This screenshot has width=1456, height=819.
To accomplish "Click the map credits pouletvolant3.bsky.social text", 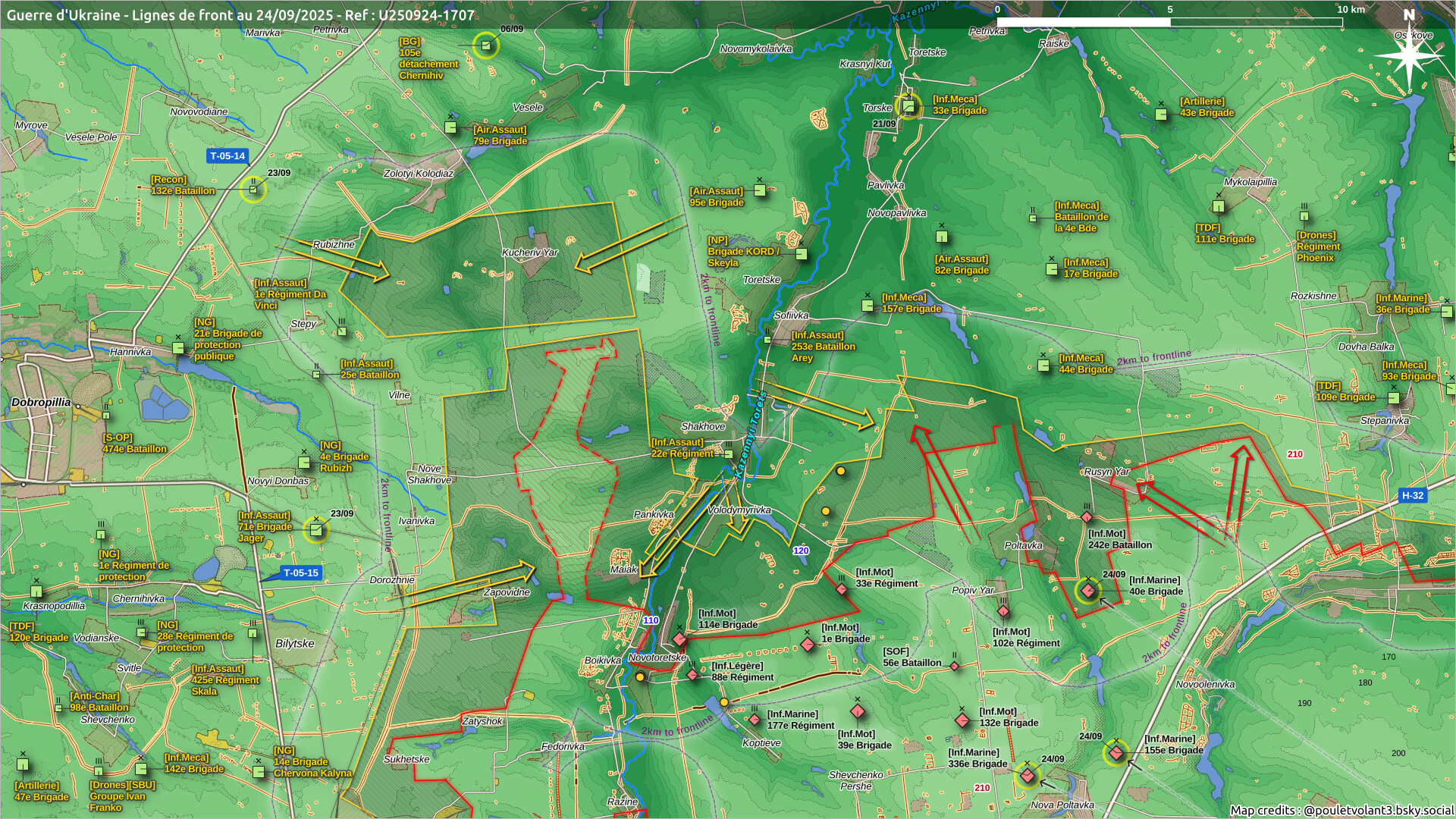I will coord(1341,810).
